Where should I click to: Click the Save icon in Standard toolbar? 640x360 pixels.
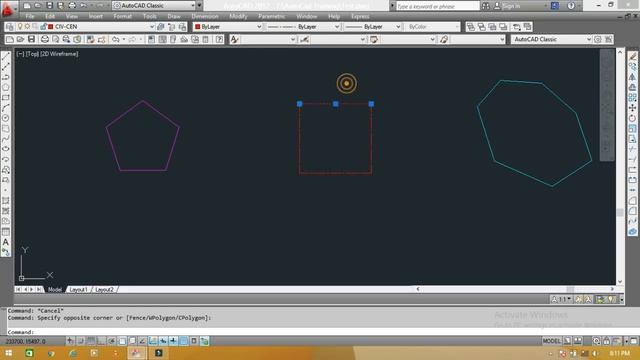point(31,39)
